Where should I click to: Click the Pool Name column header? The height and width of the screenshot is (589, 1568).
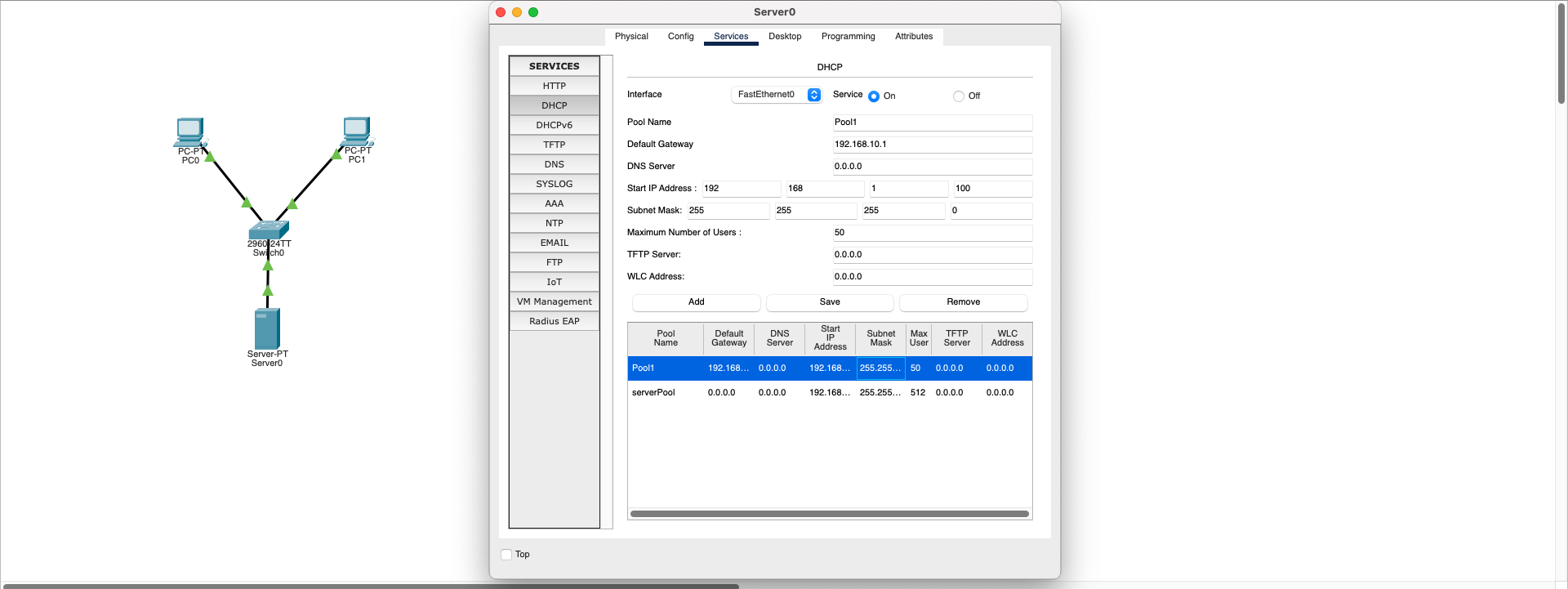666,338
